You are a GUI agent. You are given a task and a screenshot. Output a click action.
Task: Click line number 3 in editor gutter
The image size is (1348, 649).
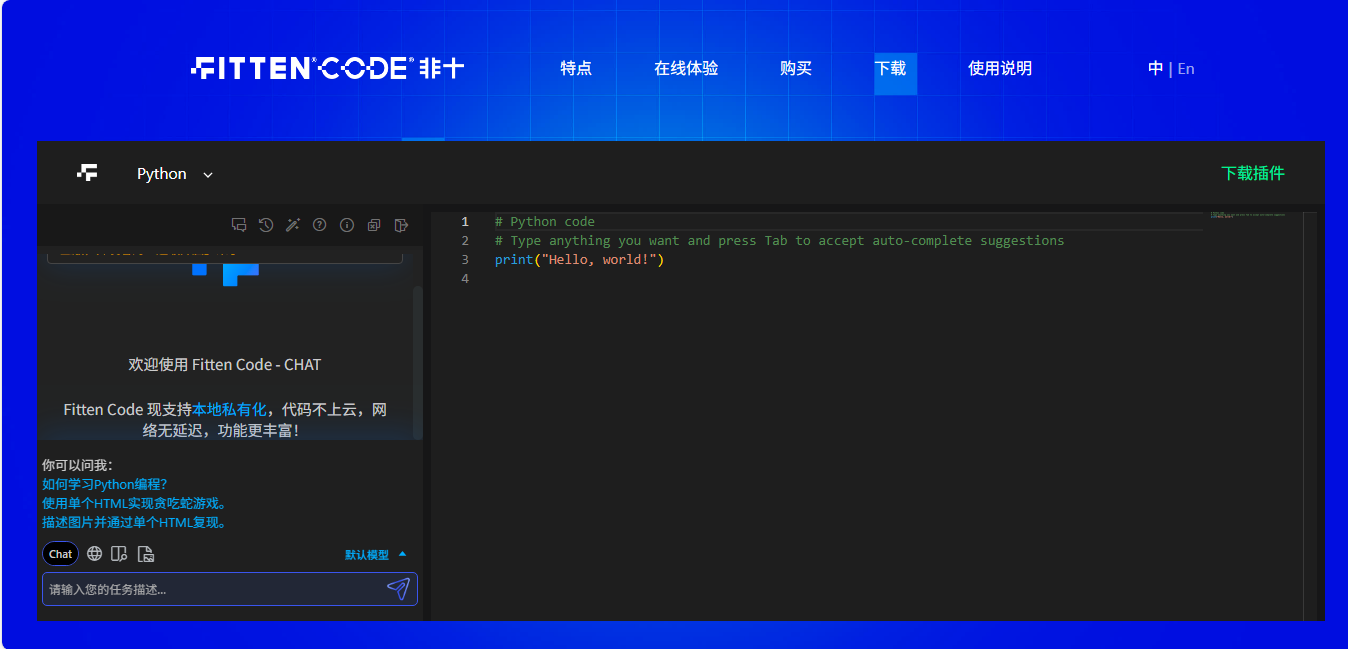tap(464, 260)
